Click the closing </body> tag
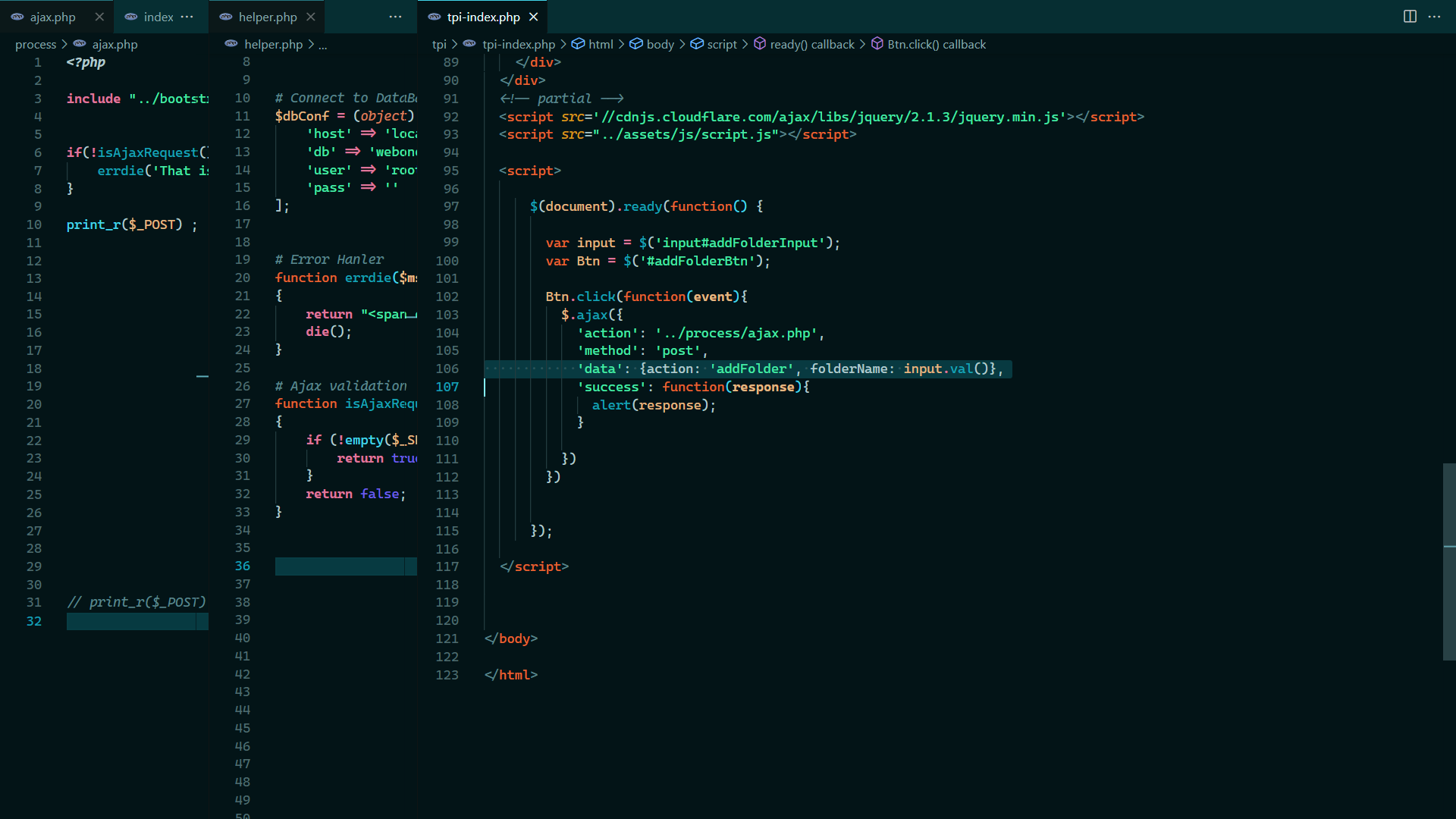Screen dimensions: 1456x819 (x=511, y=639)
